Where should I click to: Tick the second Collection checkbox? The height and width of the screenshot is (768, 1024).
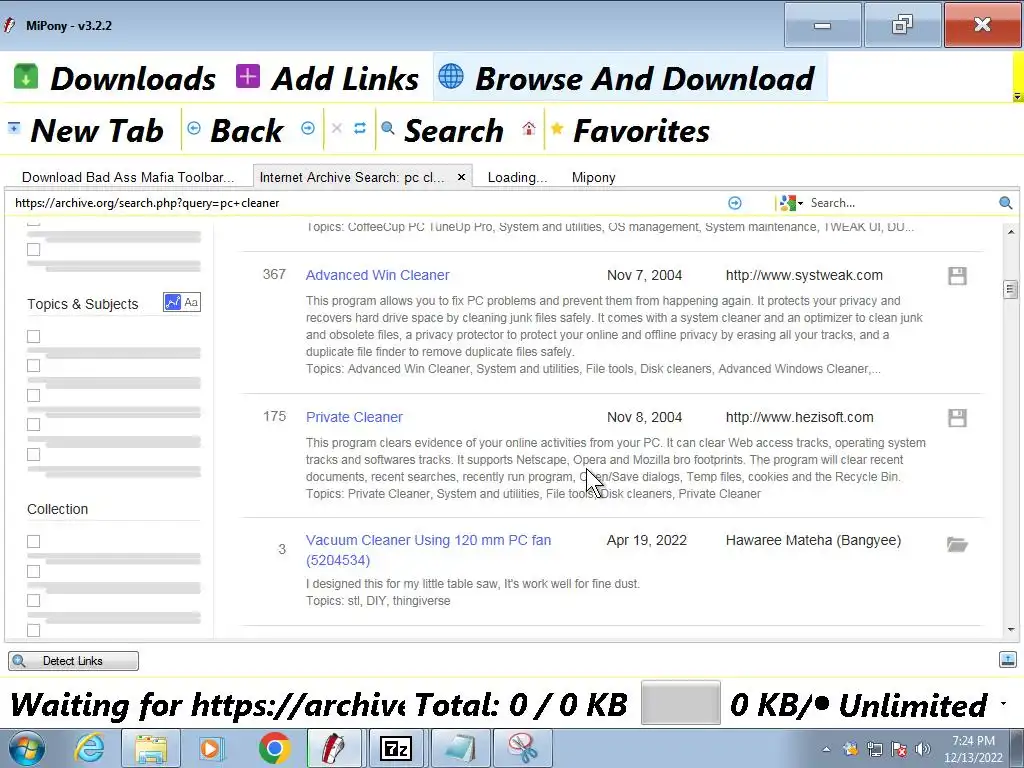coord(33,571)
